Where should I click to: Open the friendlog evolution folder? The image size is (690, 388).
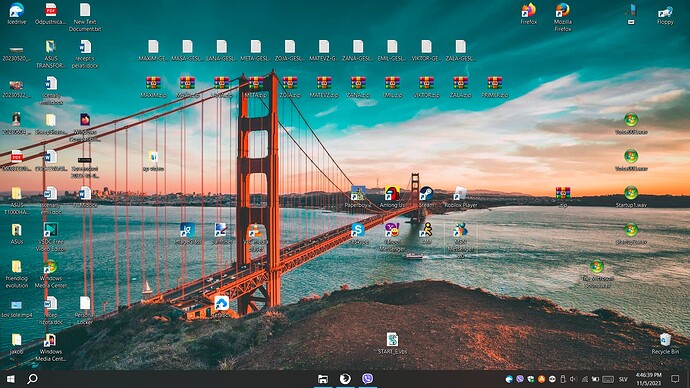tap(17, 274)
